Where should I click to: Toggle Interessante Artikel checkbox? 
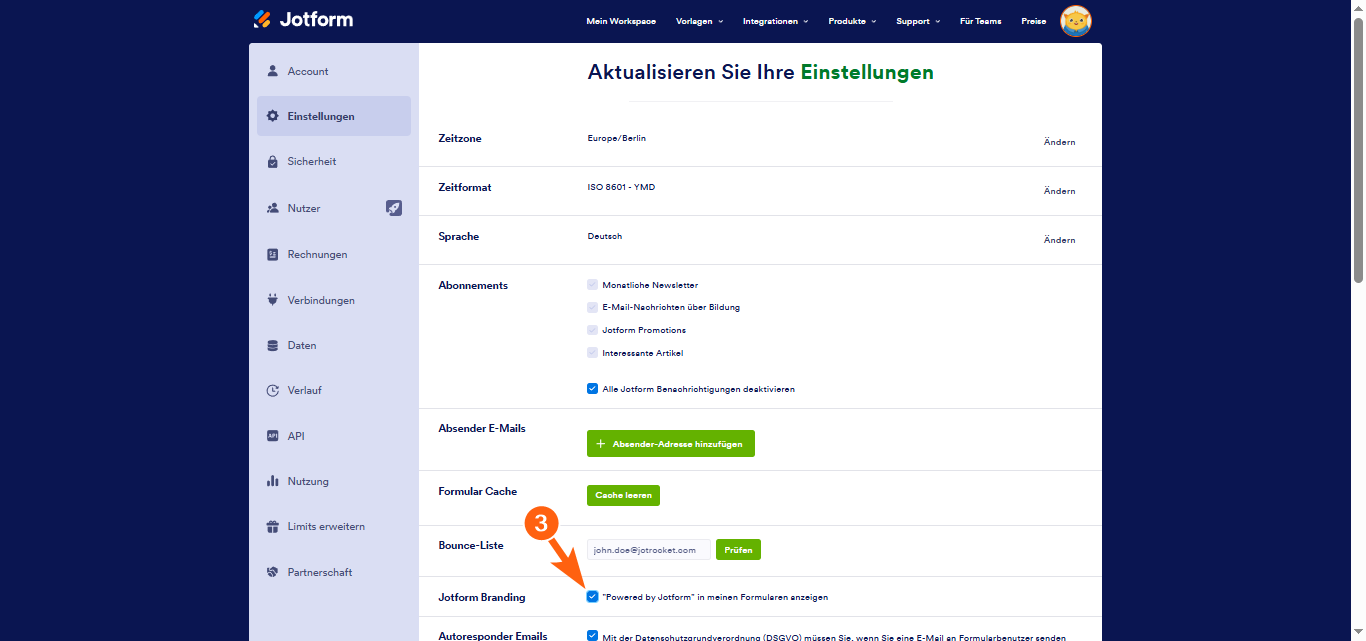[592, 352]
